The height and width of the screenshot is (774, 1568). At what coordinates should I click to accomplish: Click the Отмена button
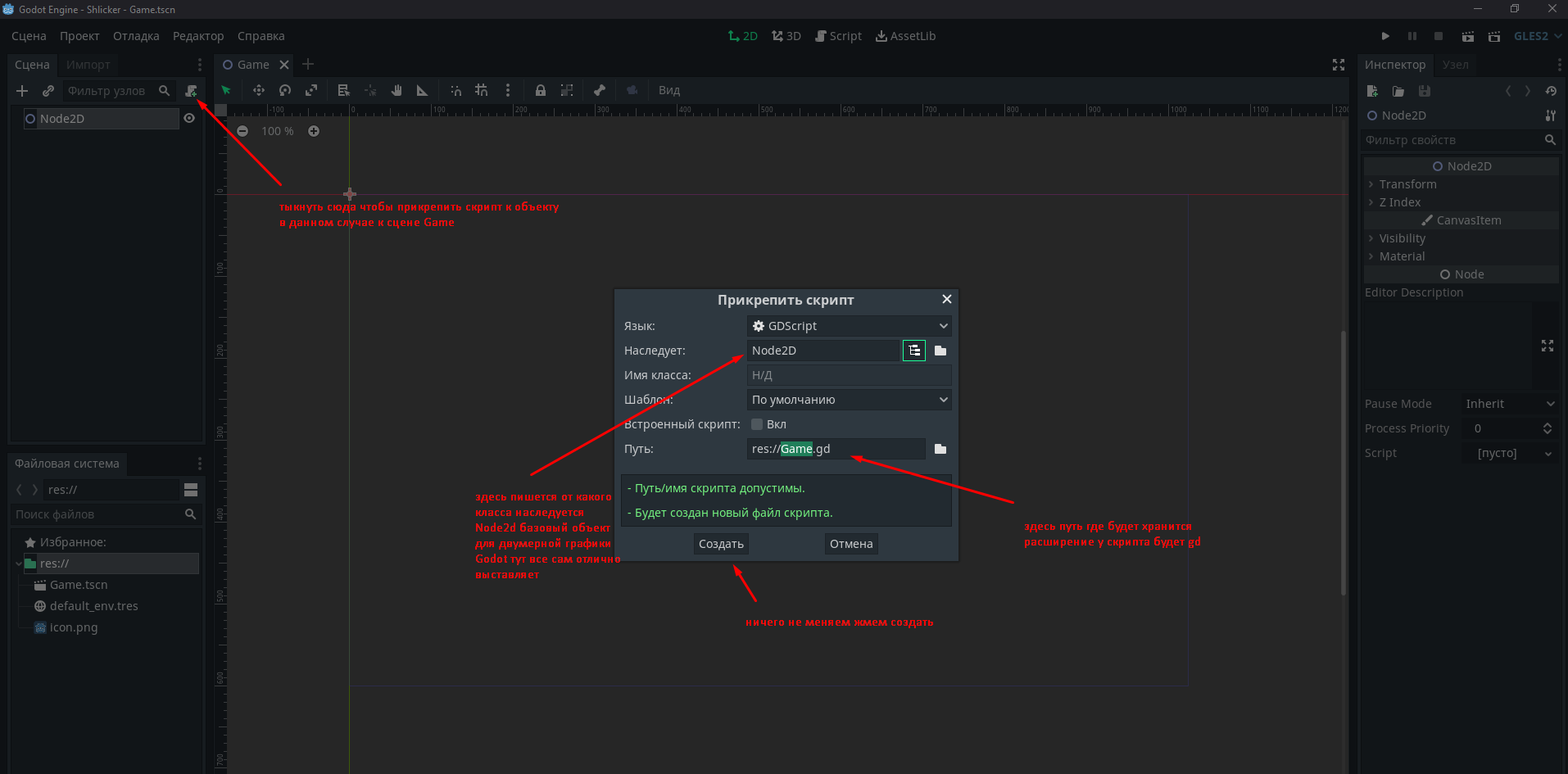point(850,544)
